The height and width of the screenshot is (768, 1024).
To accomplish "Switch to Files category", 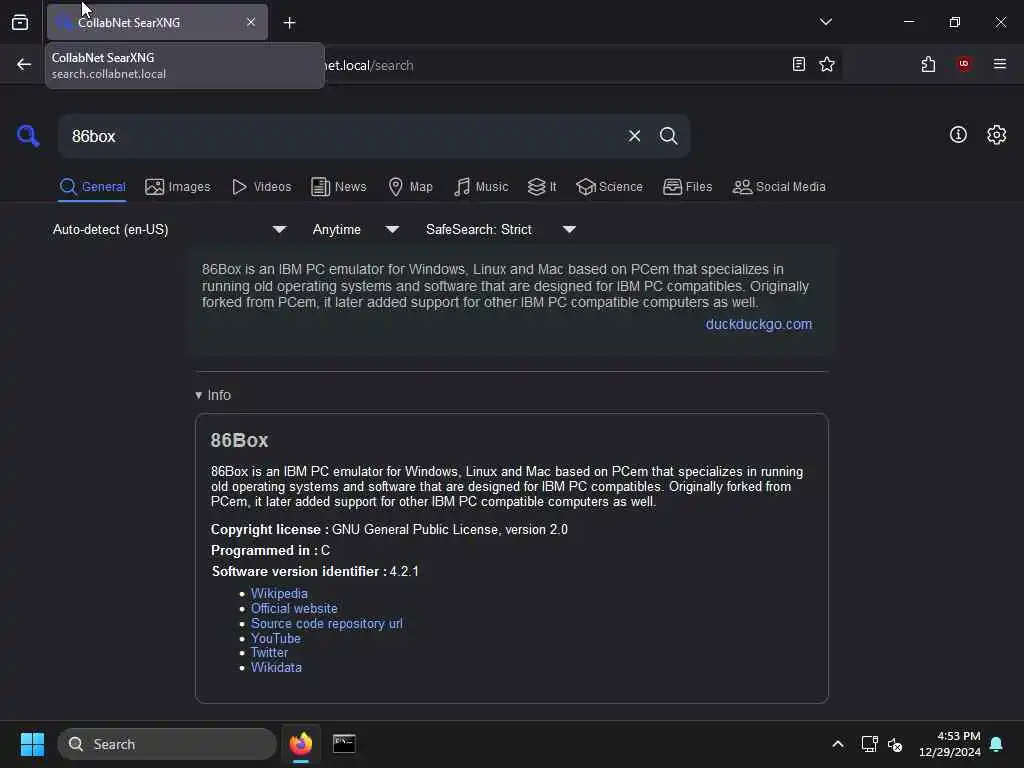I will click(x=687, y=187).
